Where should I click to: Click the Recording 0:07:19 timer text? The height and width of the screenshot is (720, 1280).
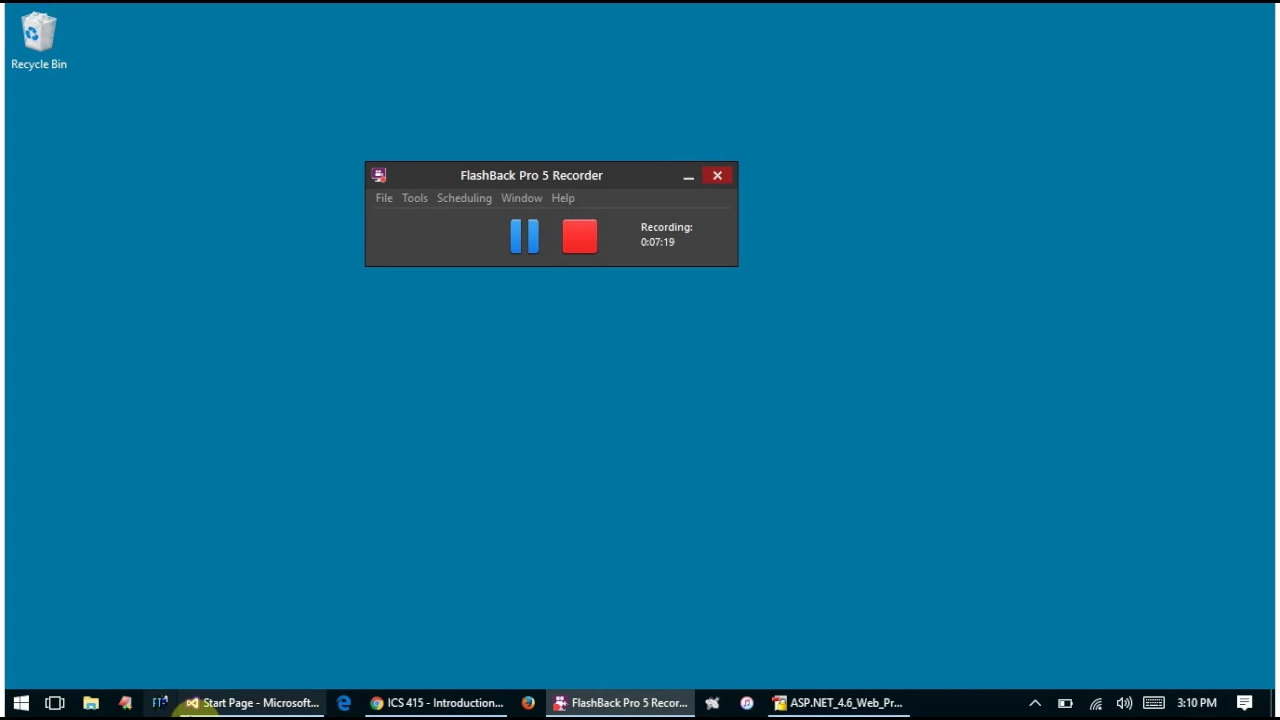[666, 234]
